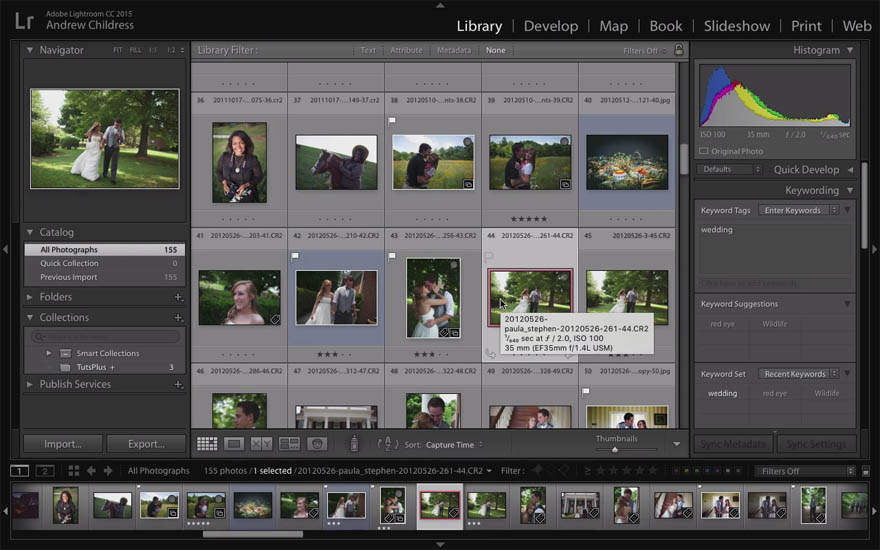This screenshot has width=880, height=550.
Task: Add a publish service with plus icon
Action: [x=178, y=384]
